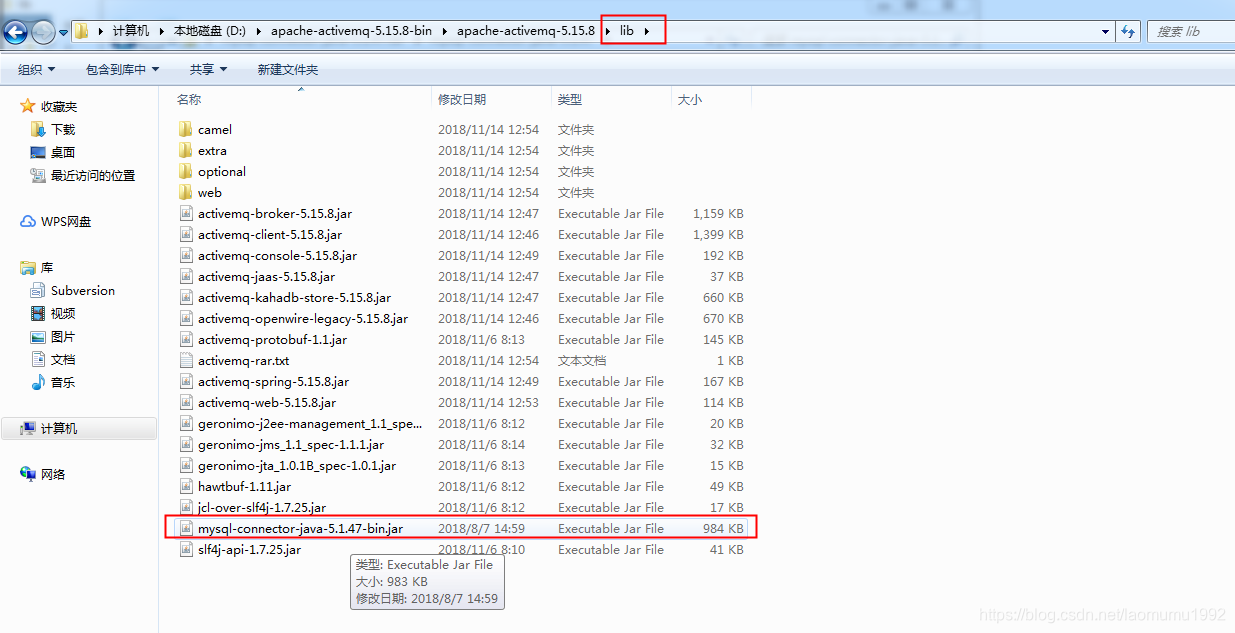Expand the arrow after lib breadcrumb
Viewport: 1235px width, 633px height.
tap(647, 31)
